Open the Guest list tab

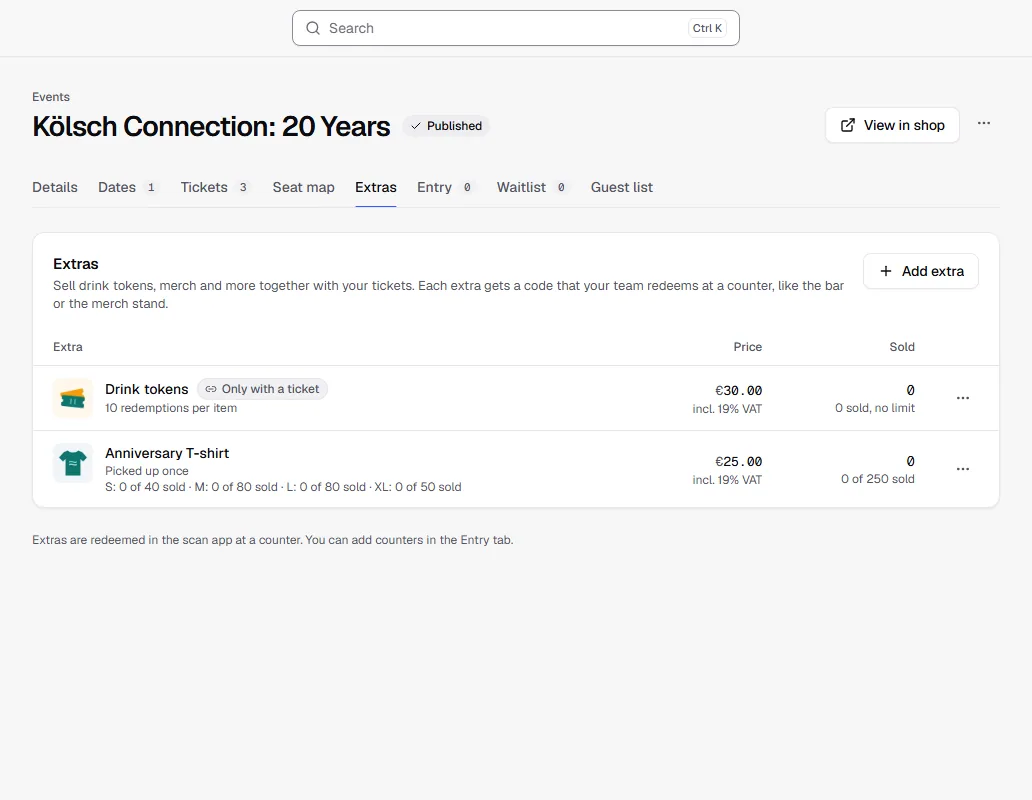coord(621,188)
